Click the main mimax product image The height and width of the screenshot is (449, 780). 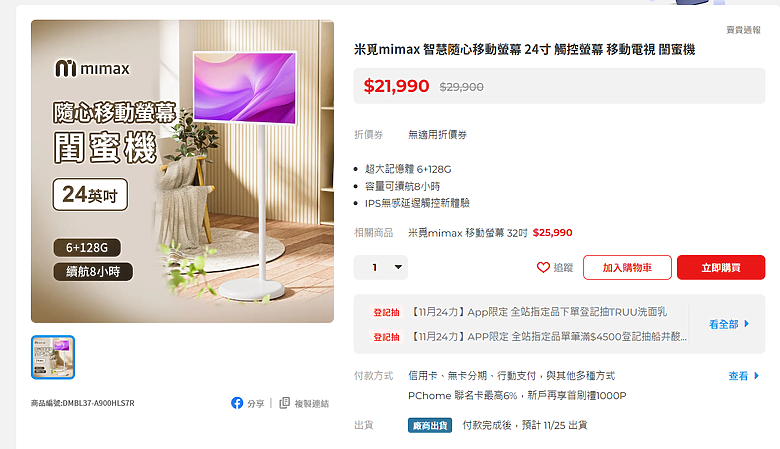tap(182, 171)
